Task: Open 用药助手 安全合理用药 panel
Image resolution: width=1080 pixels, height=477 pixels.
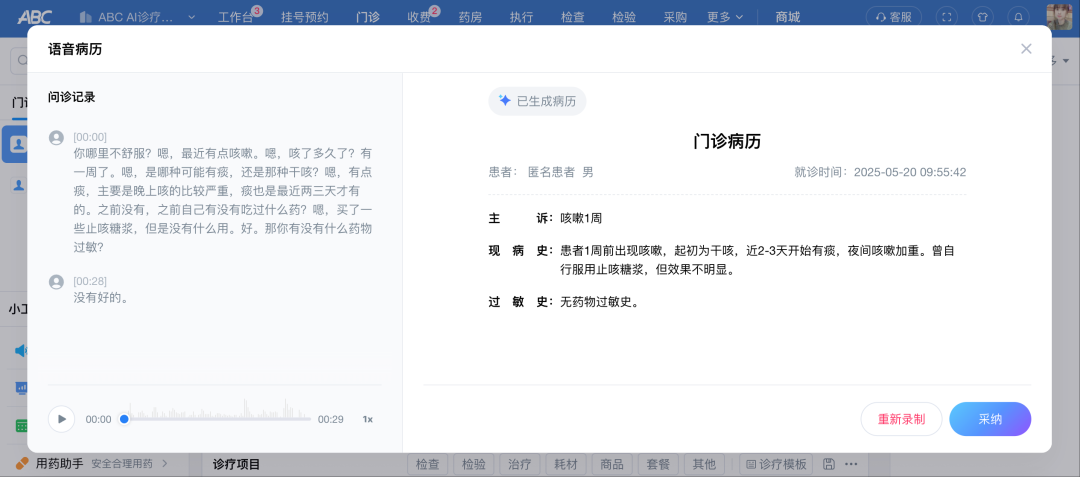Action: pyautogui.click(x=92, y=463)
